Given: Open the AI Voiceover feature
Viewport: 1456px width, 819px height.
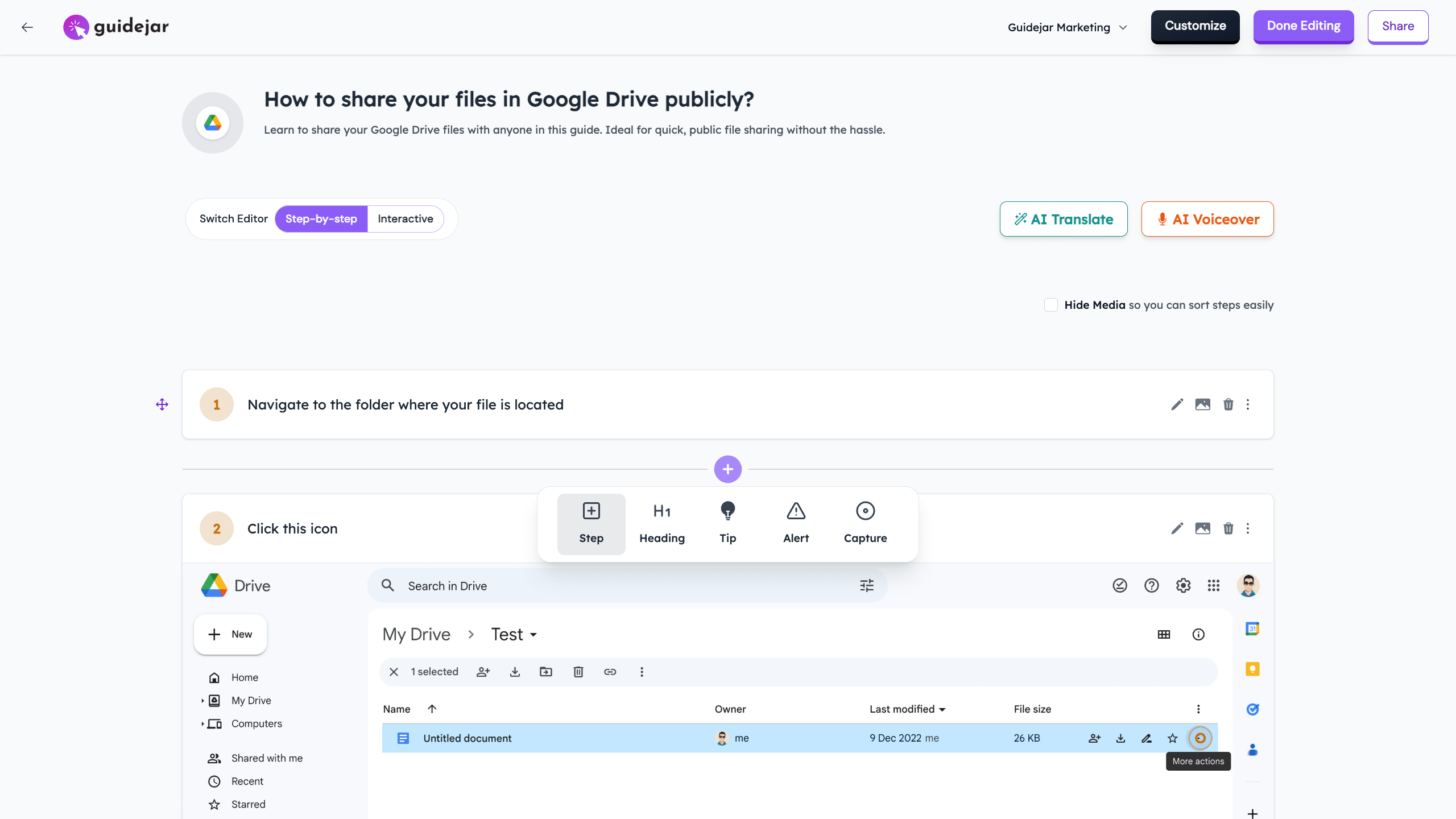Looking at the screenshot, I should 1207,219.
